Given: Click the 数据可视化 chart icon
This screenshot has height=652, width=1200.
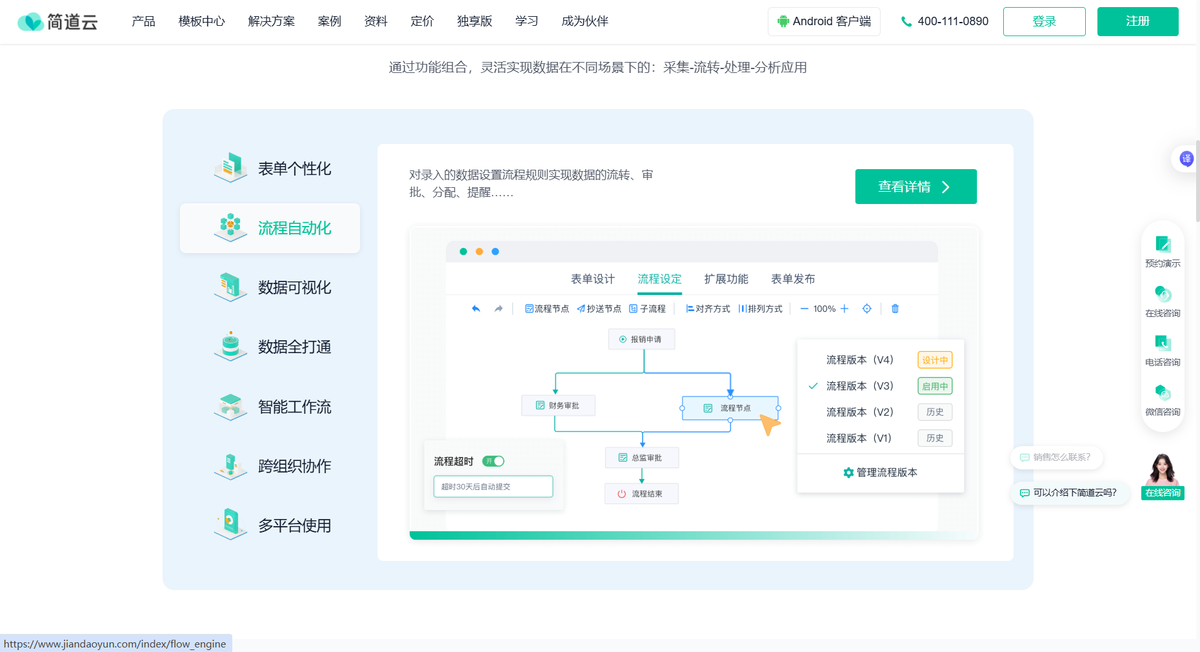Looking at the screenshot, I should pos(230,287).
